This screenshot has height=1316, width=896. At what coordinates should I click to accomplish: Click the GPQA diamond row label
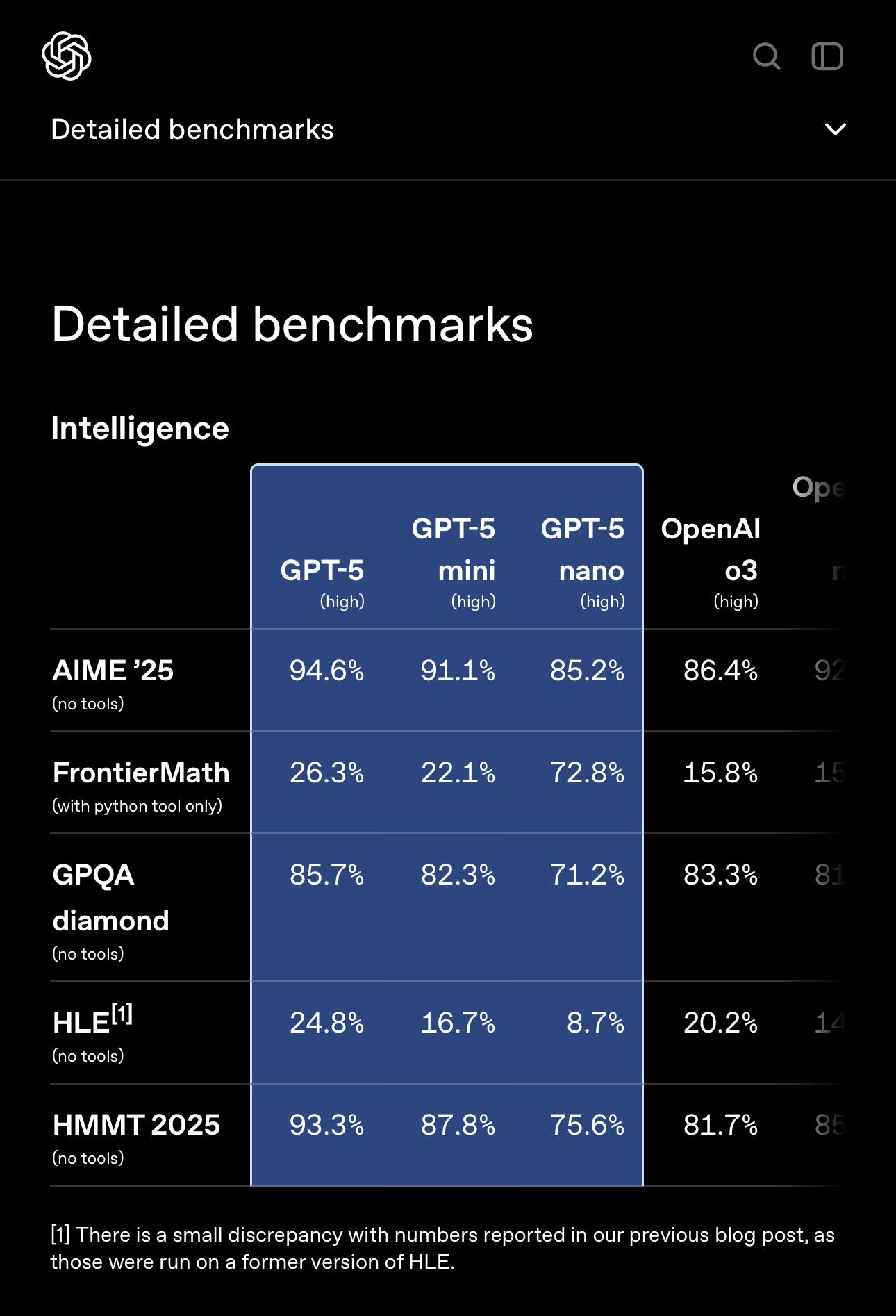click(x=111, y=897)
